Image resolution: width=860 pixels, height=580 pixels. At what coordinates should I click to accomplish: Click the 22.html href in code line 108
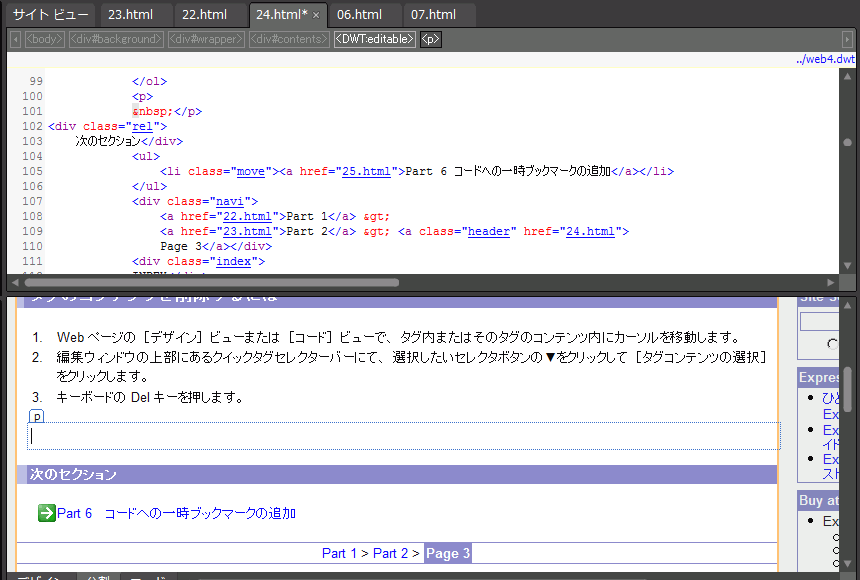point(247,216)
